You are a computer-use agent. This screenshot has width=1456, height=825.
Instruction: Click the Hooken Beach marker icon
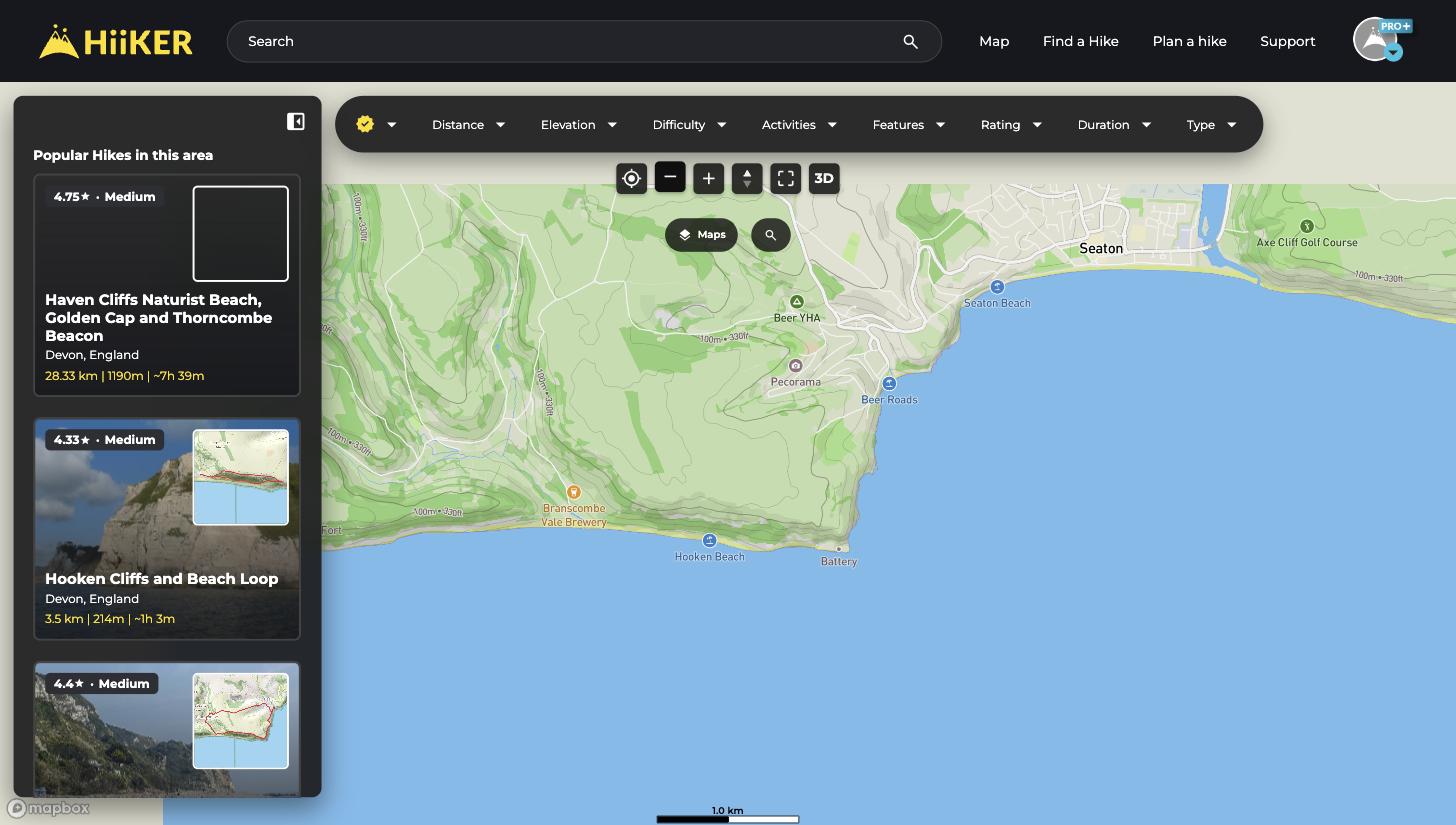710,540
